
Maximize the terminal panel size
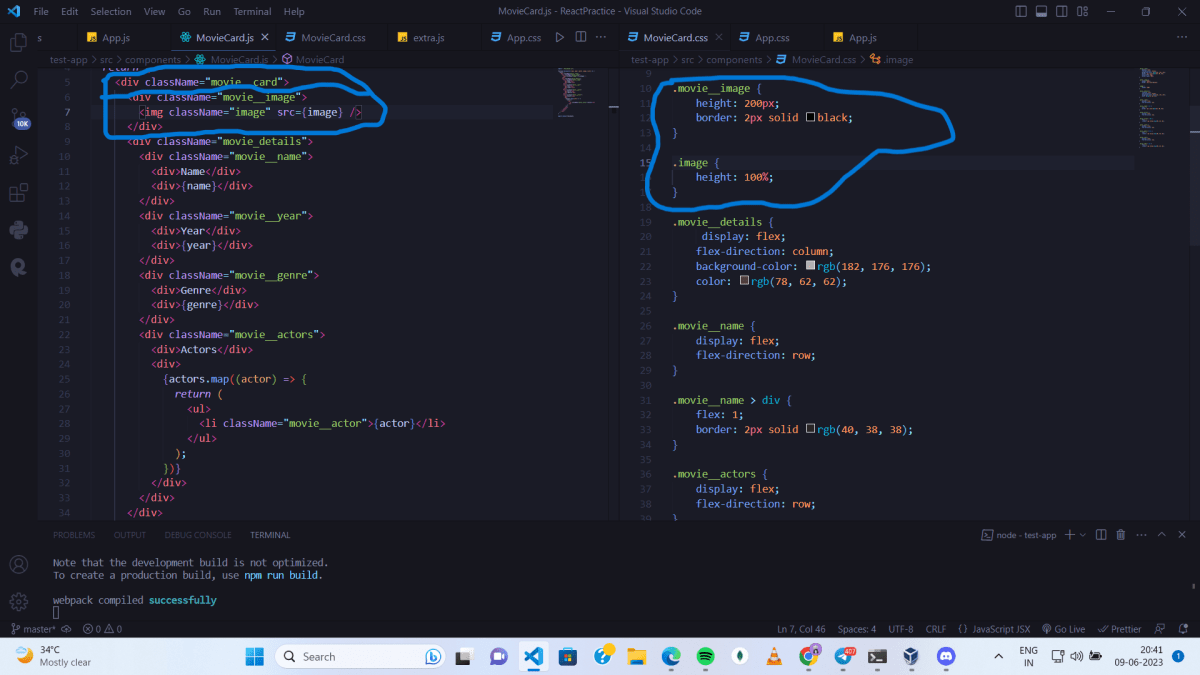[1161, 535]
